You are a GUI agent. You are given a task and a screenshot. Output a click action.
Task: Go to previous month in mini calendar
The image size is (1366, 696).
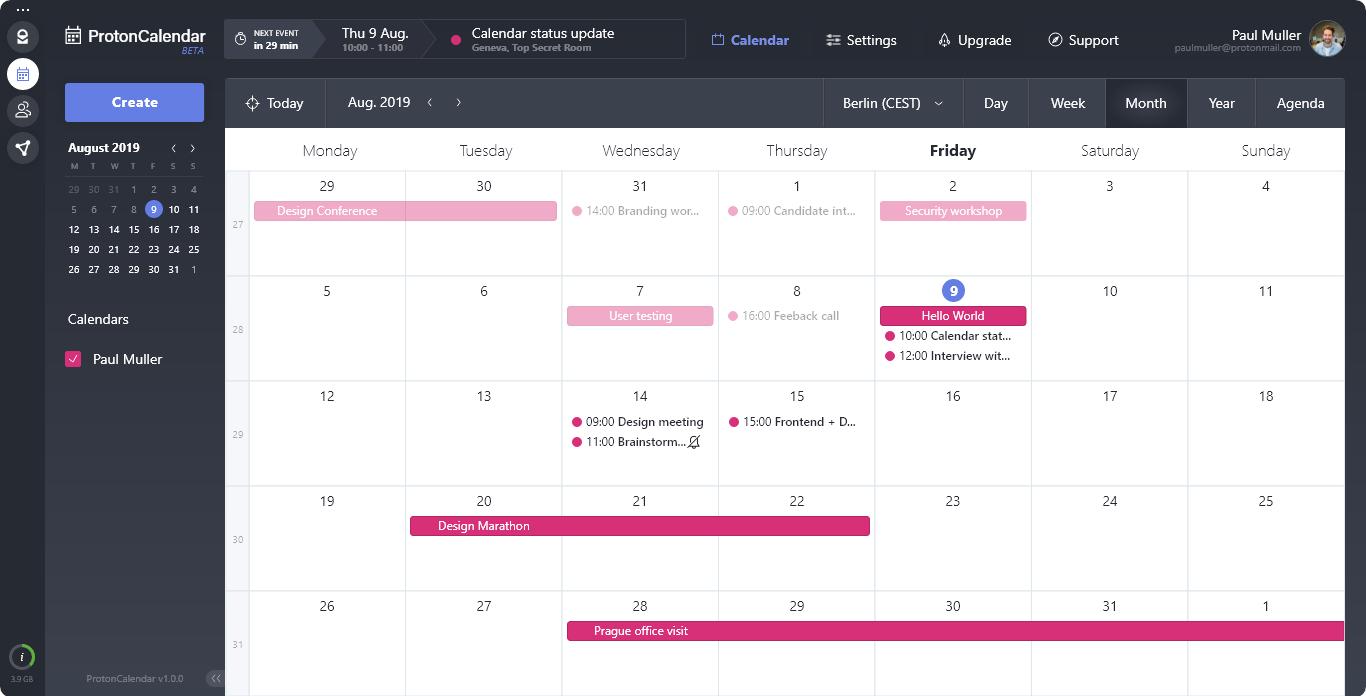[x=174, y=148]
